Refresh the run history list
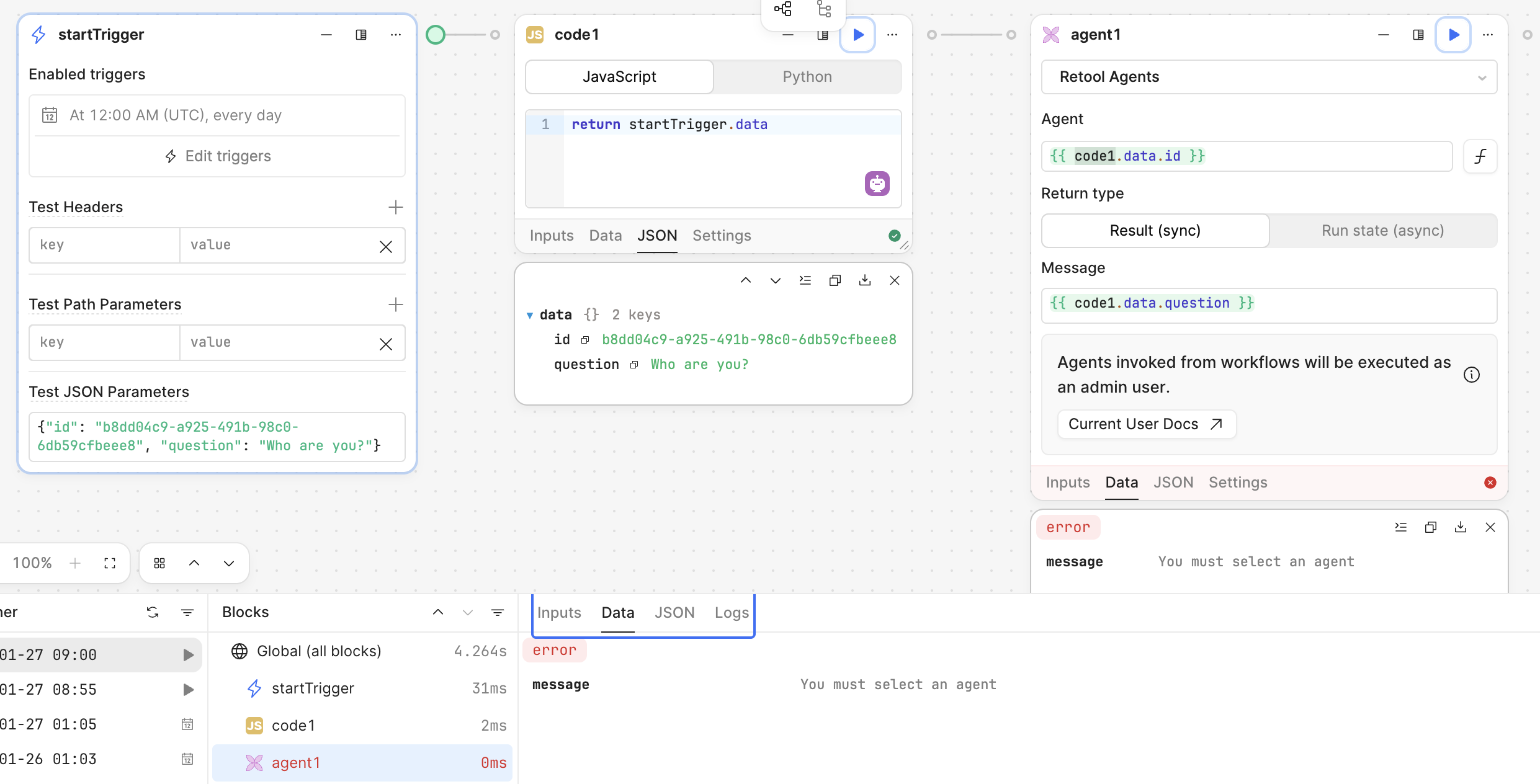The height and width of the screenshot is (784, 1540). click(x=153, y=612)
